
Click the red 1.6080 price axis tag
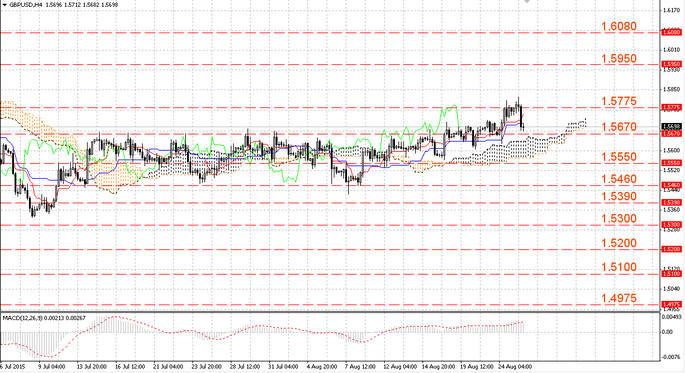coord(671,32)
